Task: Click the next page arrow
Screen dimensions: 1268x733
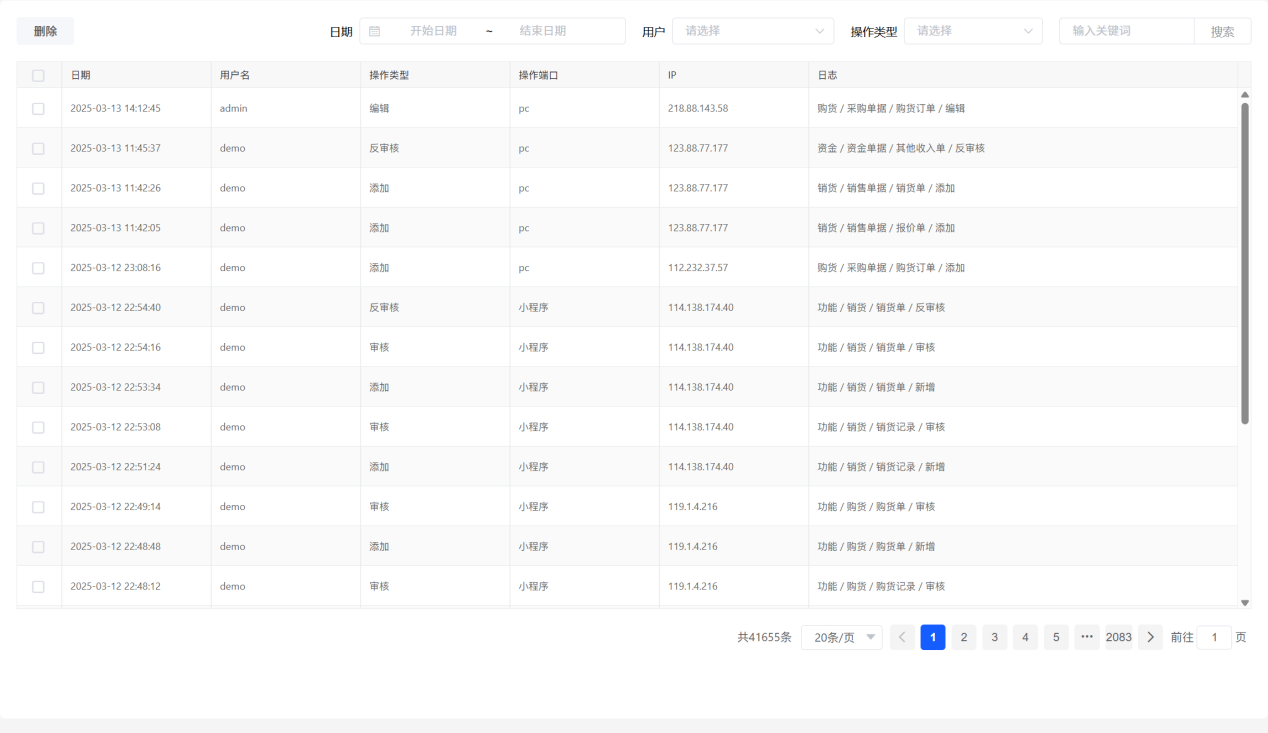Action: (x=1150, y=637)
